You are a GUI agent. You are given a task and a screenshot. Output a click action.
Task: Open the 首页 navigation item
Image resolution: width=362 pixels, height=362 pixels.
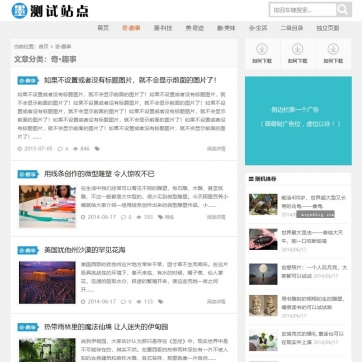[103, 28]
